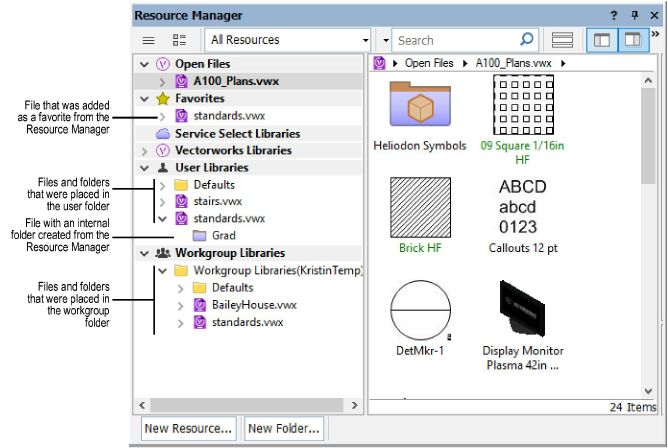Collapse standards.vwx under User Libraries
Viewport: 668px width, 448px height.
point(162,219)
